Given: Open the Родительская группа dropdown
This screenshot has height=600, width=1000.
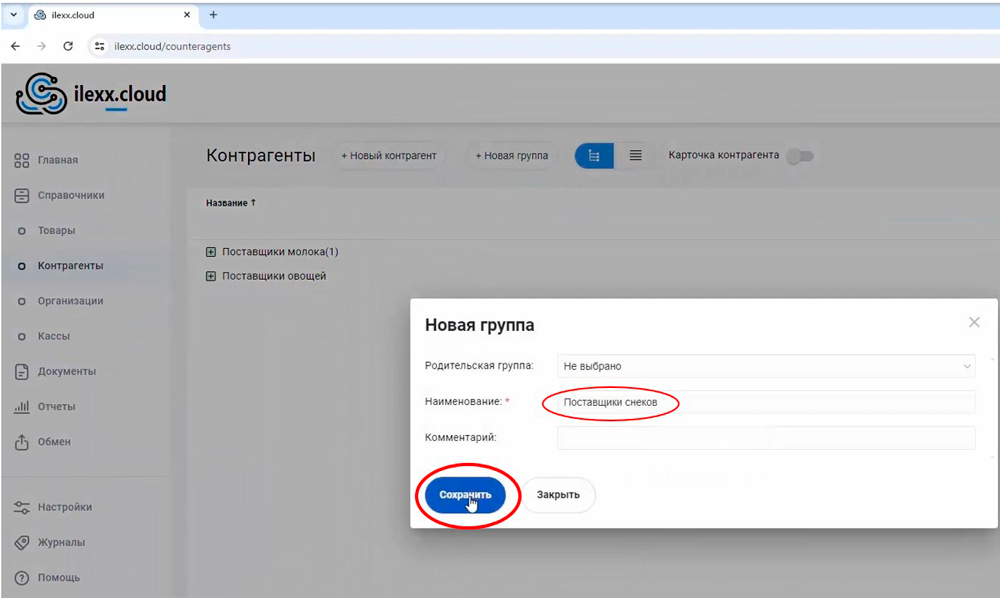Looking at the screenshot, I should tap(765, 367).
